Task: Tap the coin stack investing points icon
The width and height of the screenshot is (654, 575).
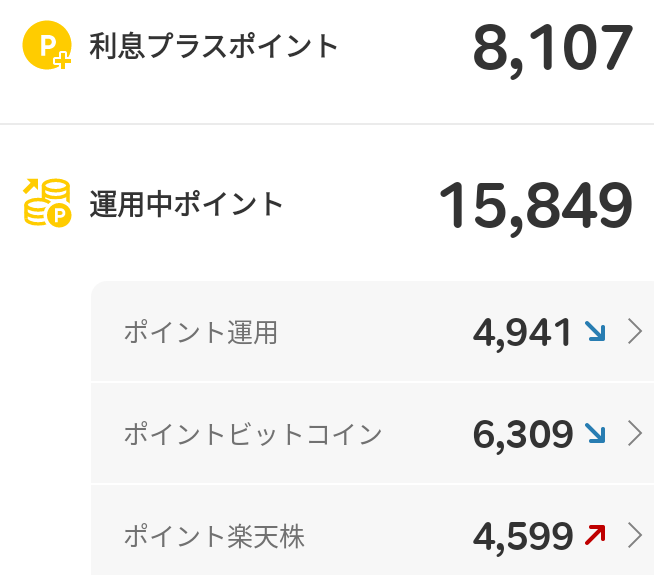Action: click(47, 203)
